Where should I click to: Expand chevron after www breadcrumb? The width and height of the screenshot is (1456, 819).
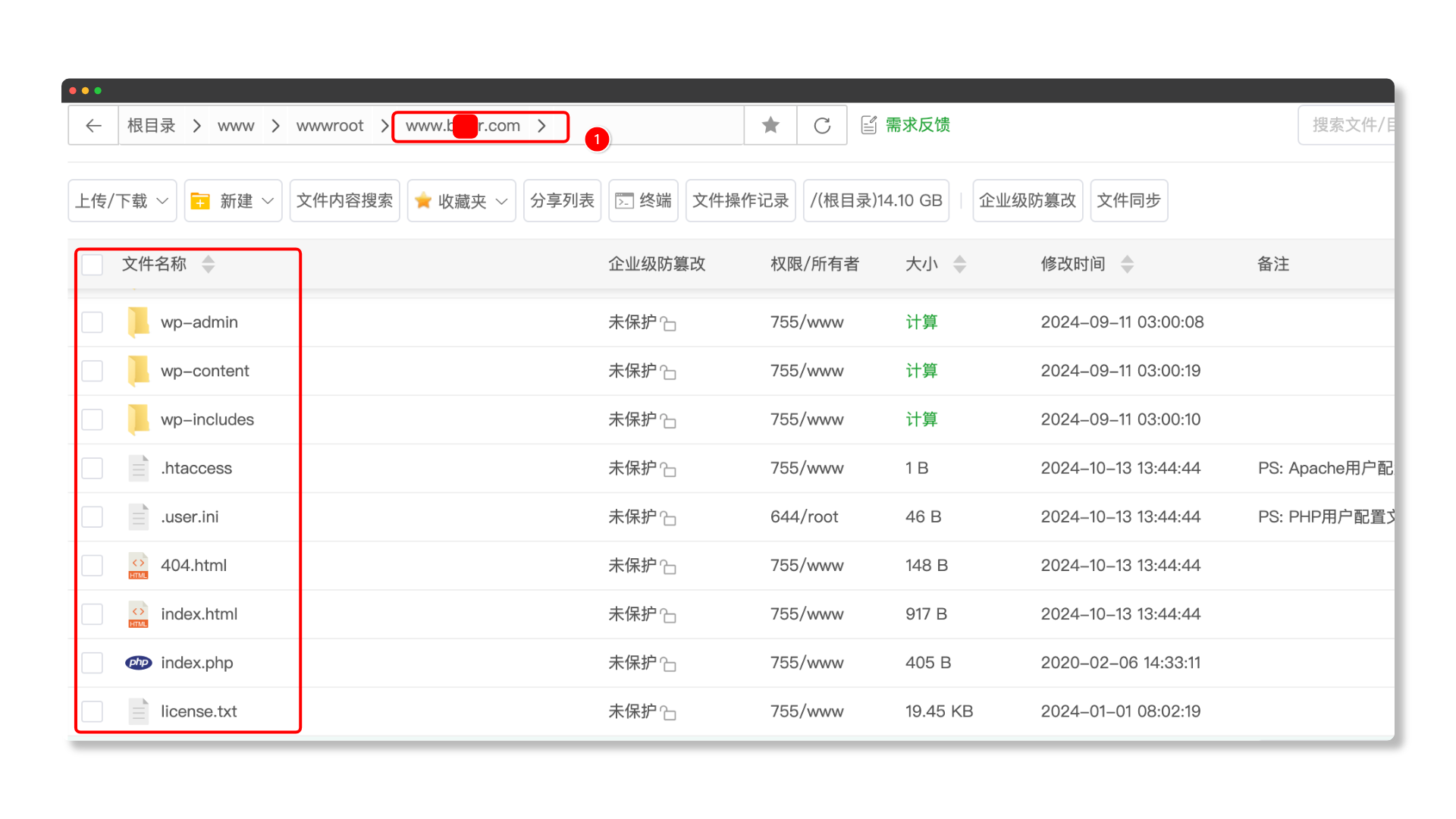(275, 126)
